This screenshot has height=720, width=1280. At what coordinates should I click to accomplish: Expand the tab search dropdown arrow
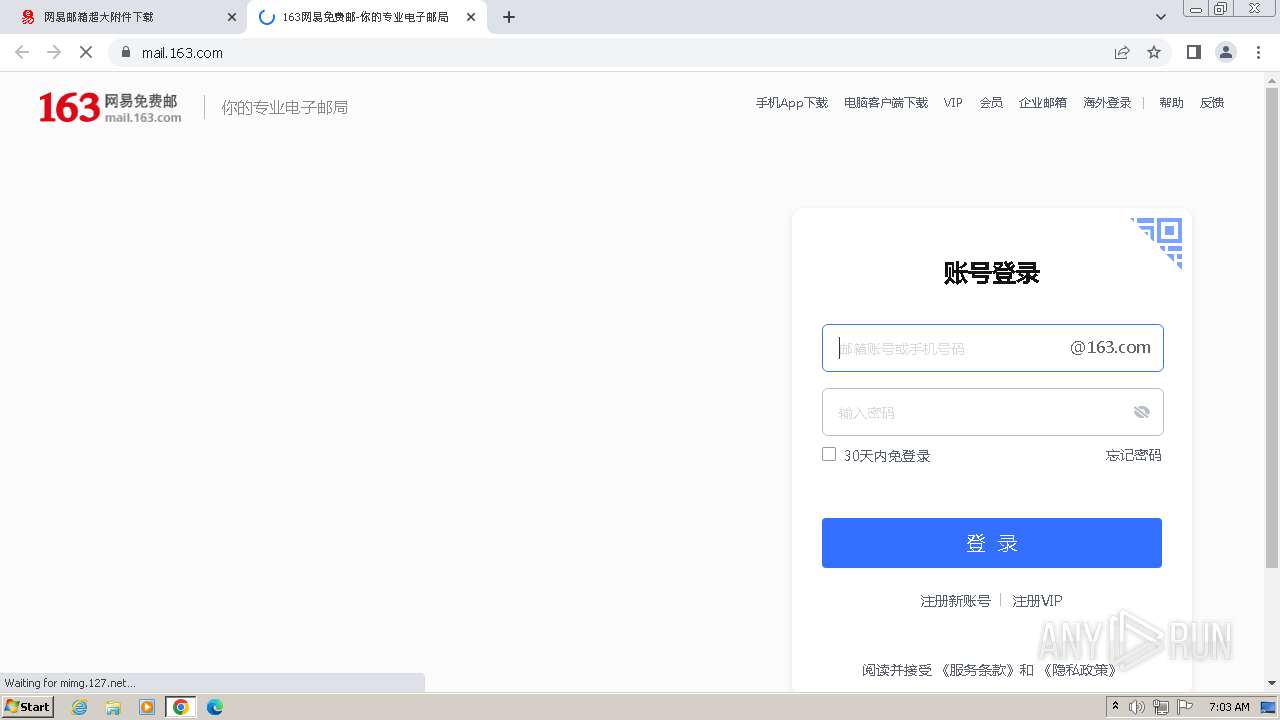(1161, 17)
